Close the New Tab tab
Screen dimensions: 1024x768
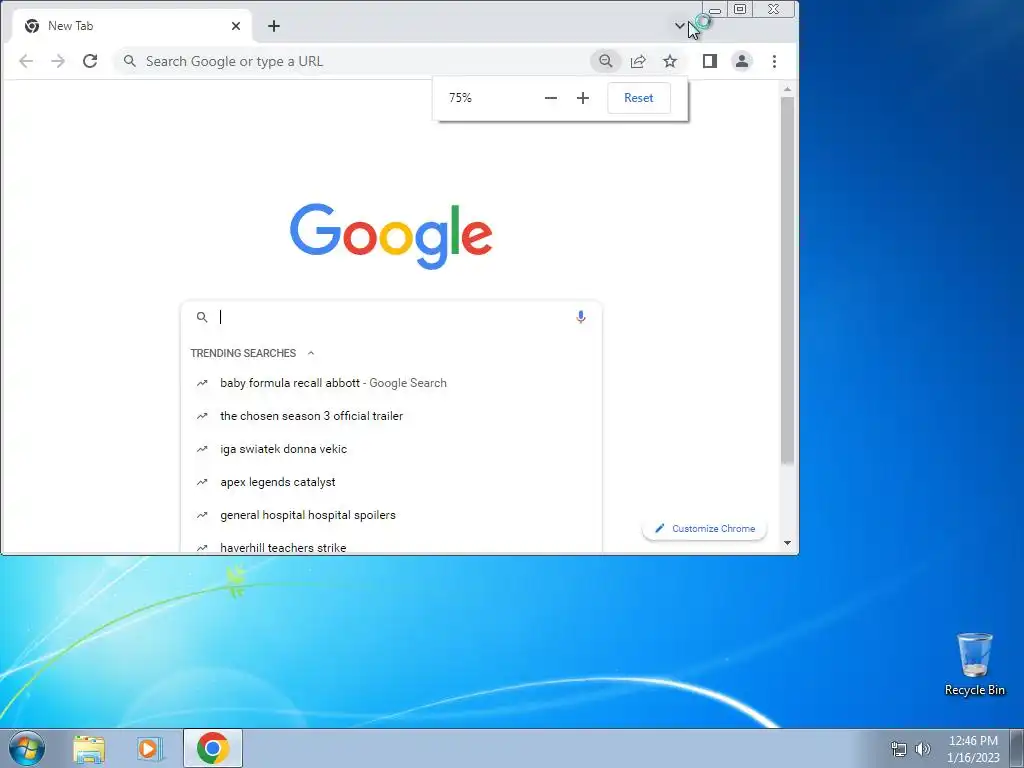[236, 26]
